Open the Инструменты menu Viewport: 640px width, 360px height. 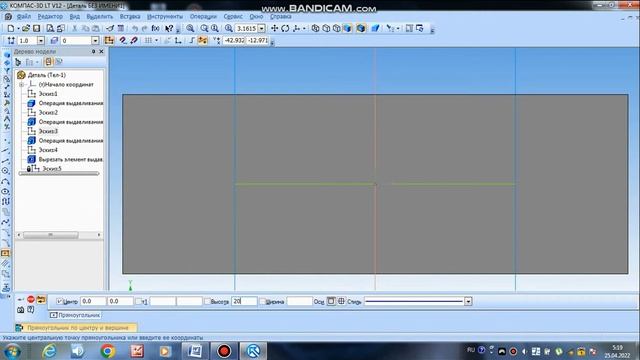(165, 17)
